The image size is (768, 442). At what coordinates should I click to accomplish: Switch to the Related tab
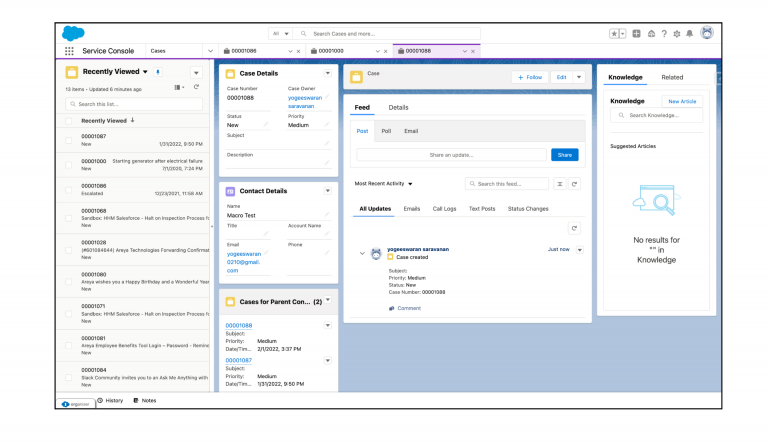point(672,77)
